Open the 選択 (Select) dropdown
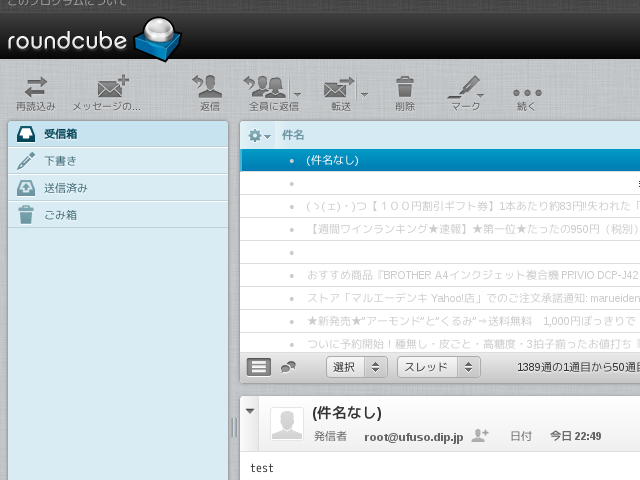640x480 pixels. 357,367
